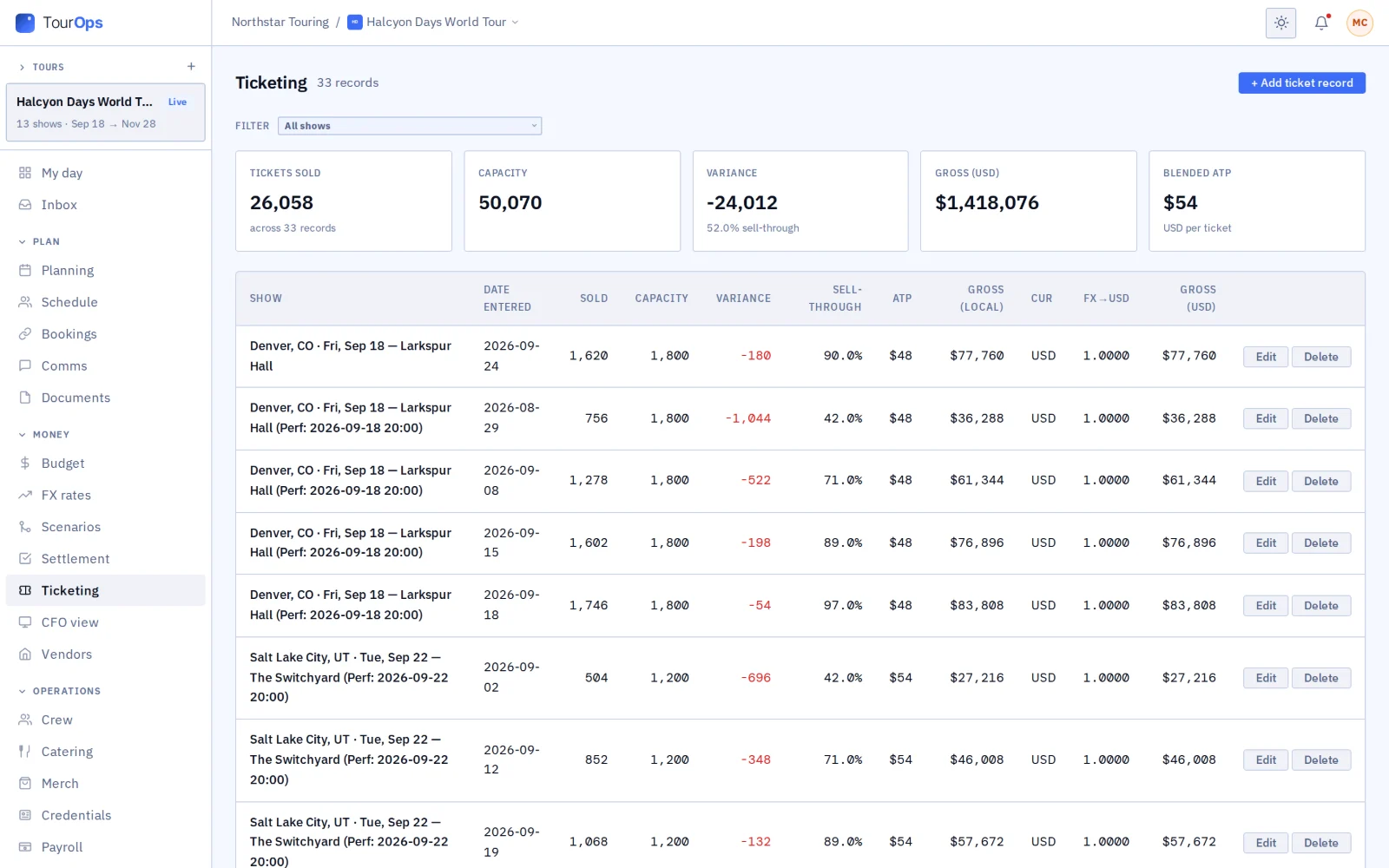
Task: Expand Halcyon Days World Tour breadcrumb dropdown
Action: (x=433, y=23)
